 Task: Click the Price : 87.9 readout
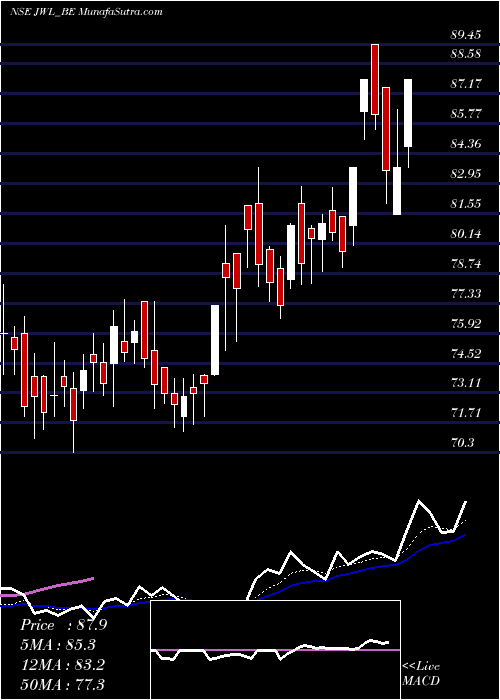point(63,625)
